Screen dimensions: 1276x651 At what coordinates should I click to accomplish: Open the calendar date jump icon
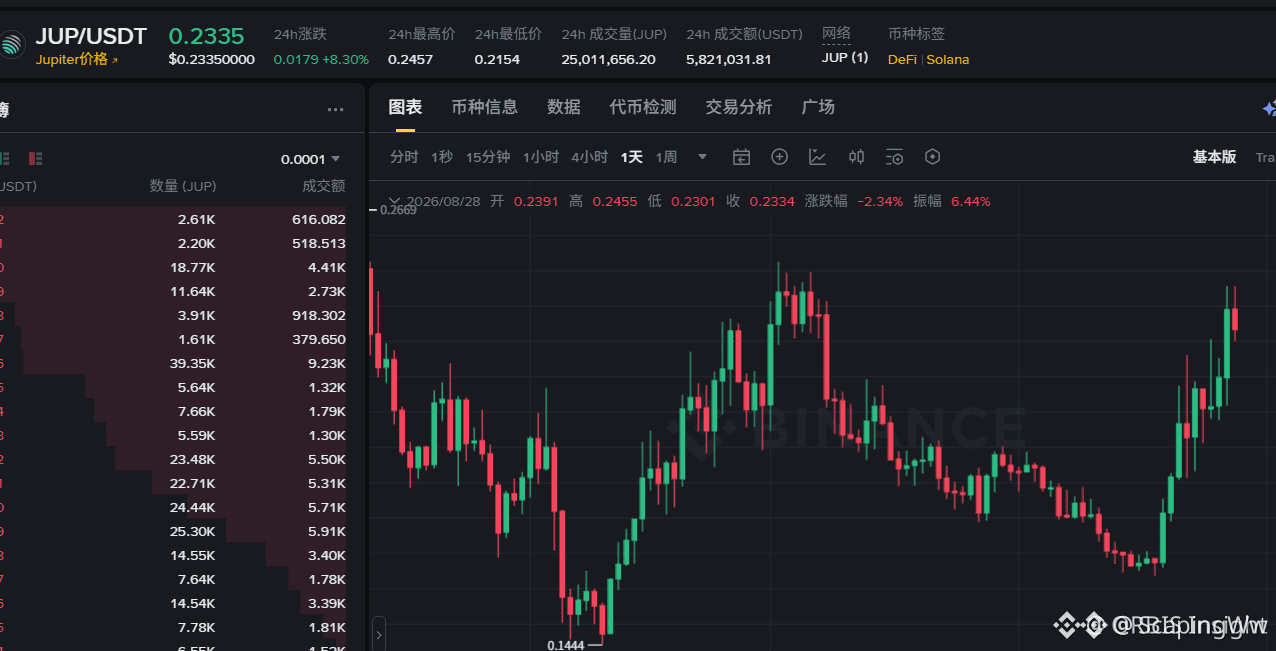[x=741, y=157]
